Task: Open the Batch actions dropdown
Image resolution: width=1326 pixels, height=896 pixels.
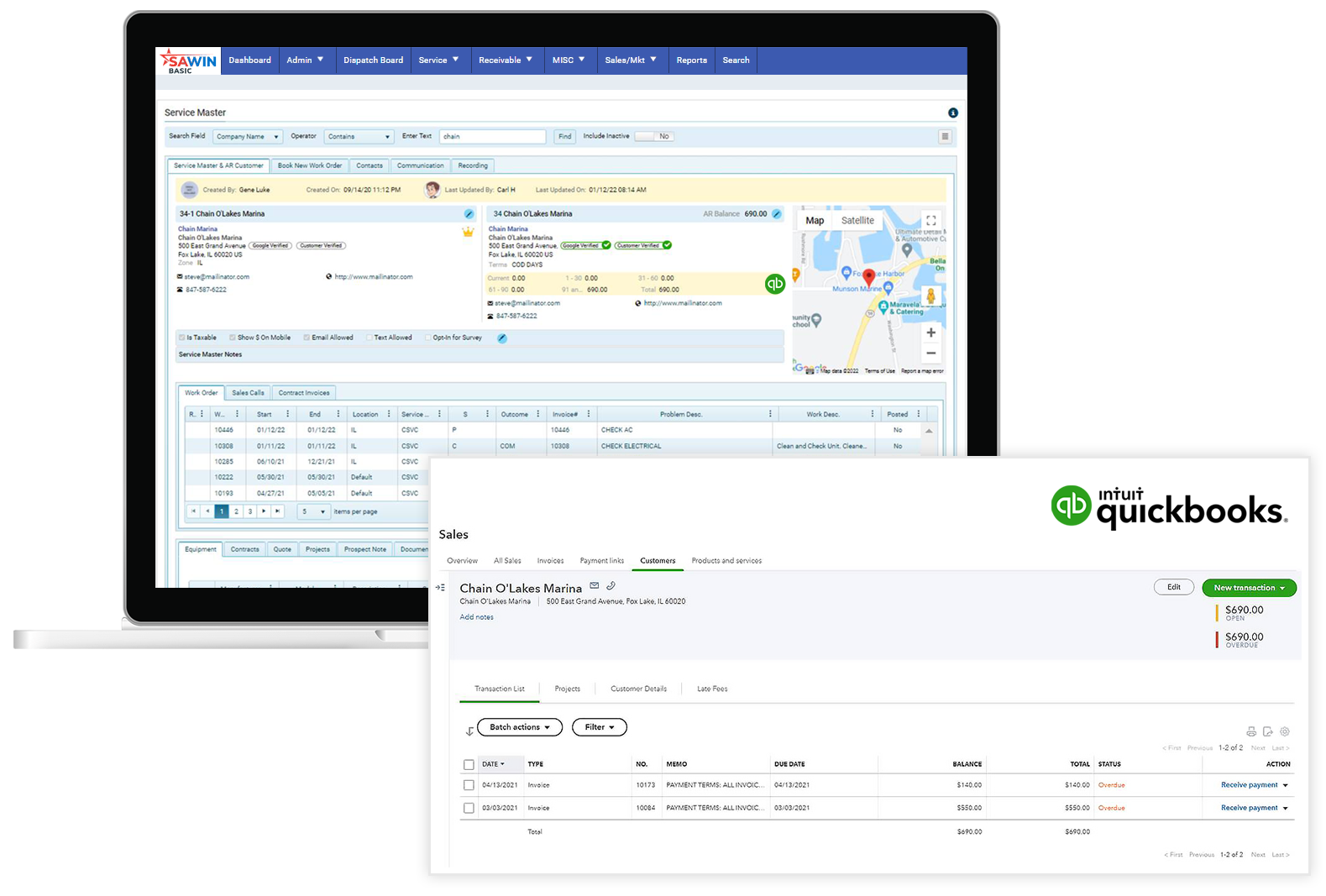Action: pos(520,727)
